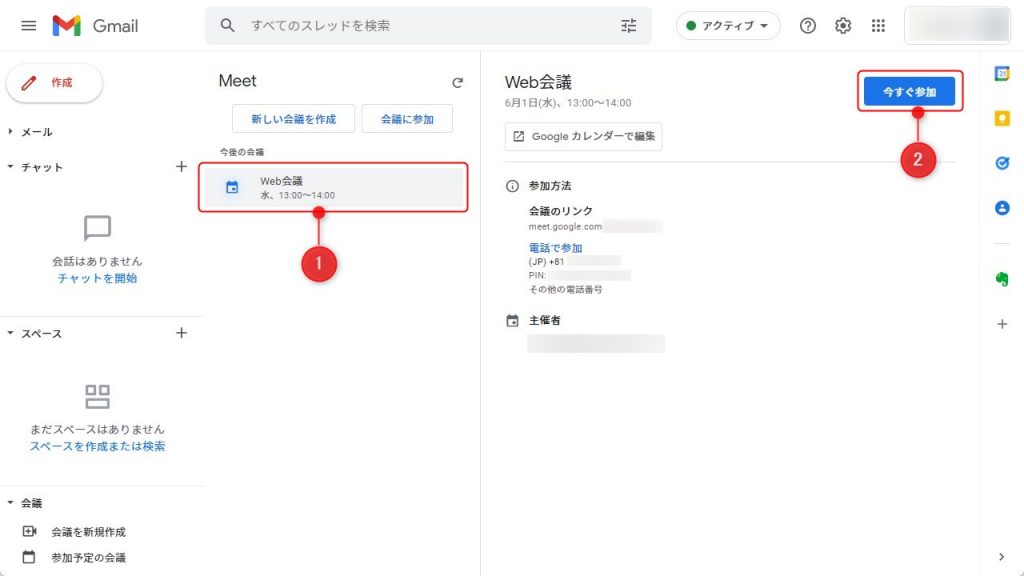Screen dimensions: 1024x576
Task: Click 今すぐ参加 button
Action: click(x=909, y=91)
